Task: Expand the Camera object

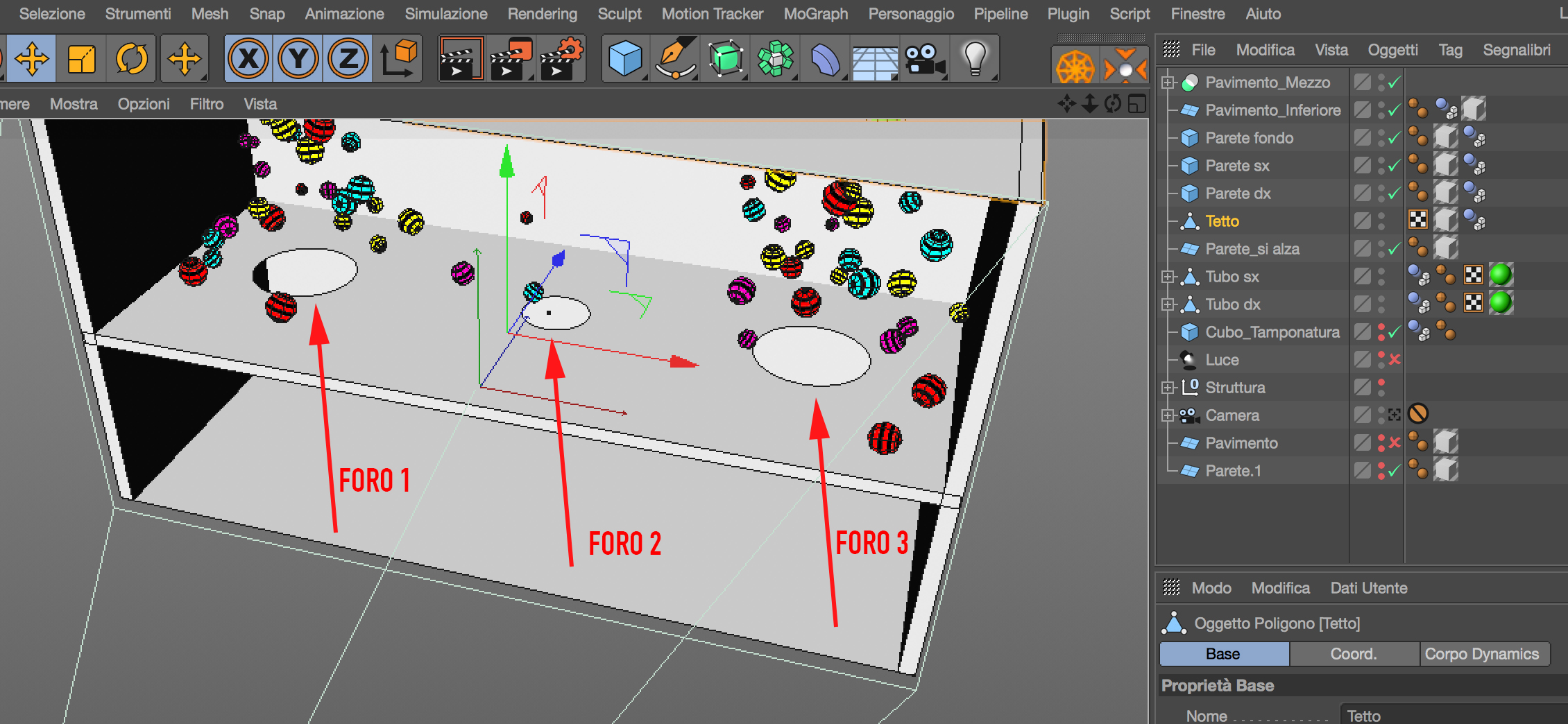Action: 1168,415
